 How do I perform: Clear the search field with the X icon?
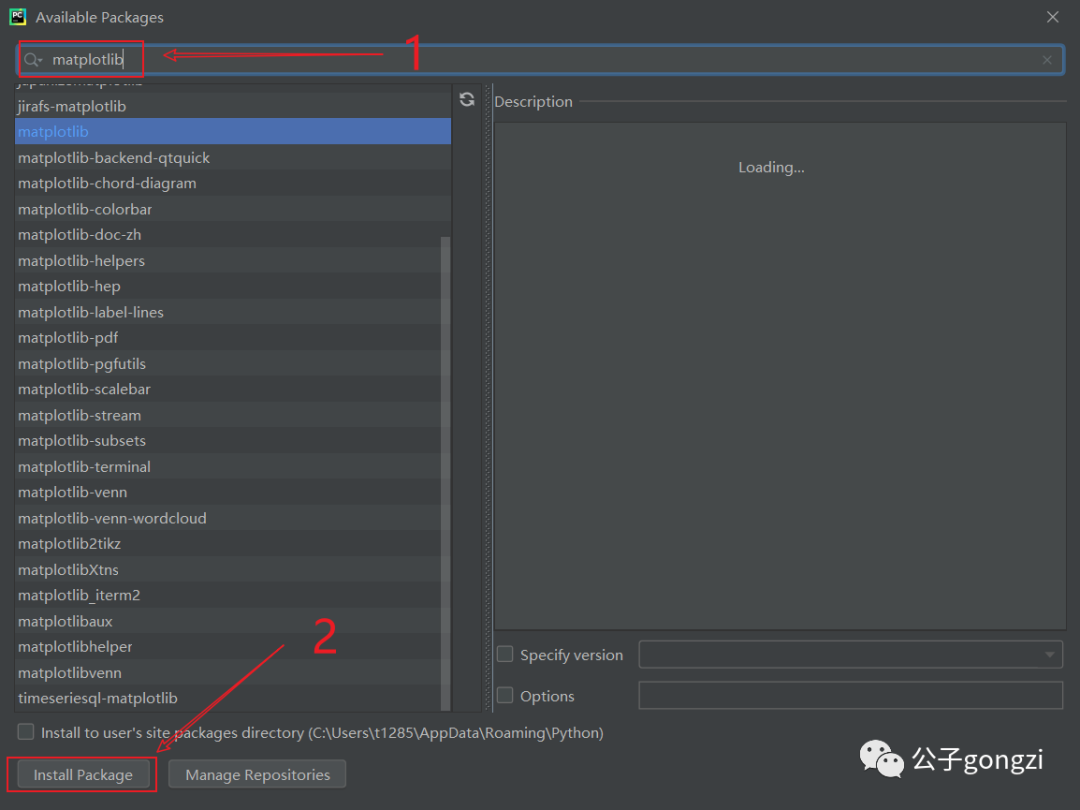[1046, 60]
